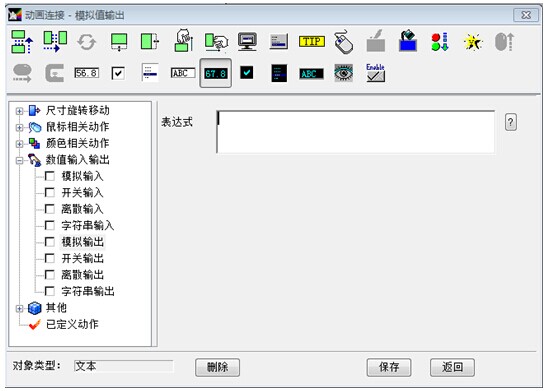Image resolution: width=545 pixels, height=391 pixels.
Task: Select the vertical move animation icon
Action: click(22, 42)
